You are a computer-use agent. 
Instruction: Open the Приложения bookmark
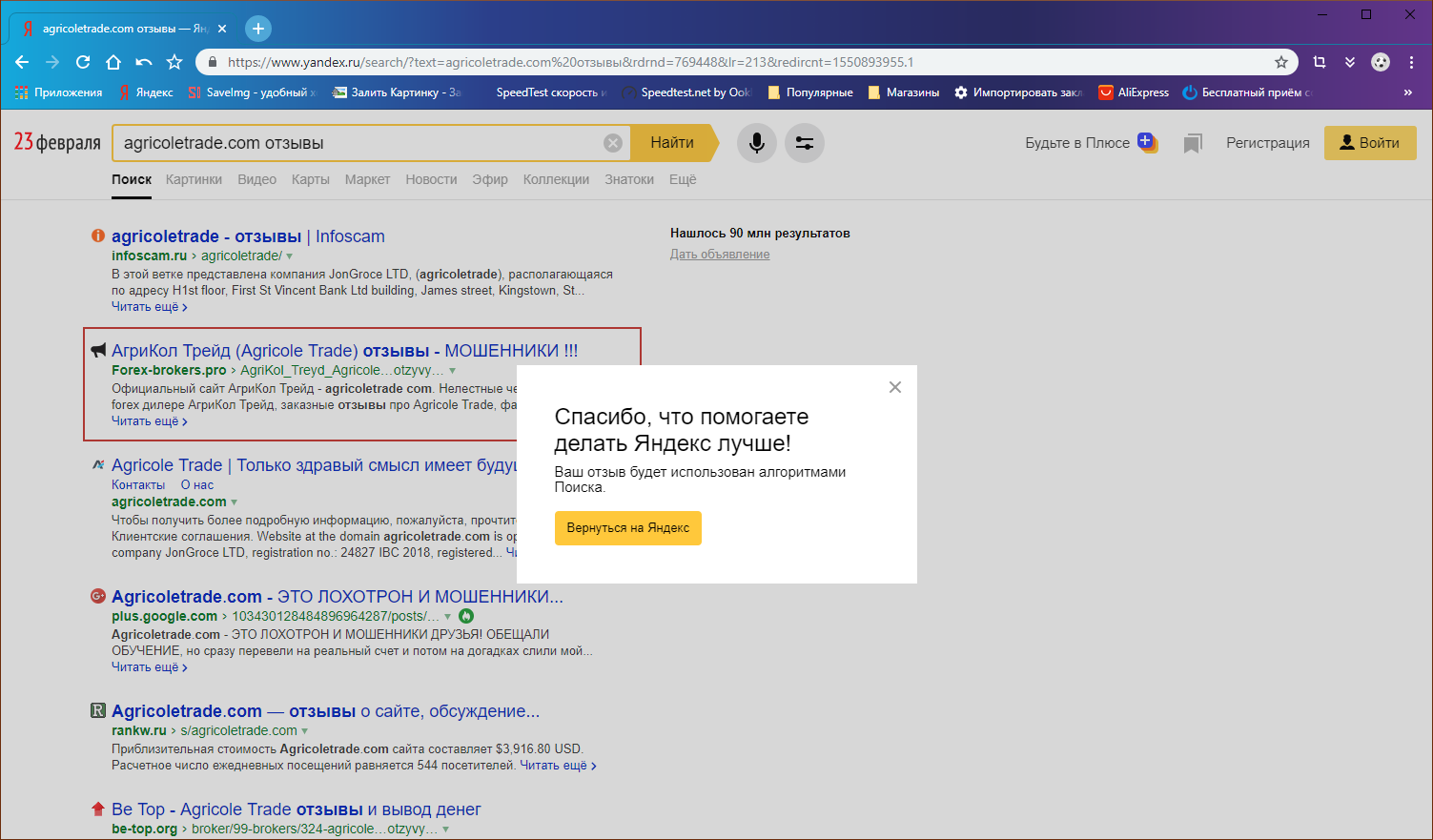[x=59, y=92]
